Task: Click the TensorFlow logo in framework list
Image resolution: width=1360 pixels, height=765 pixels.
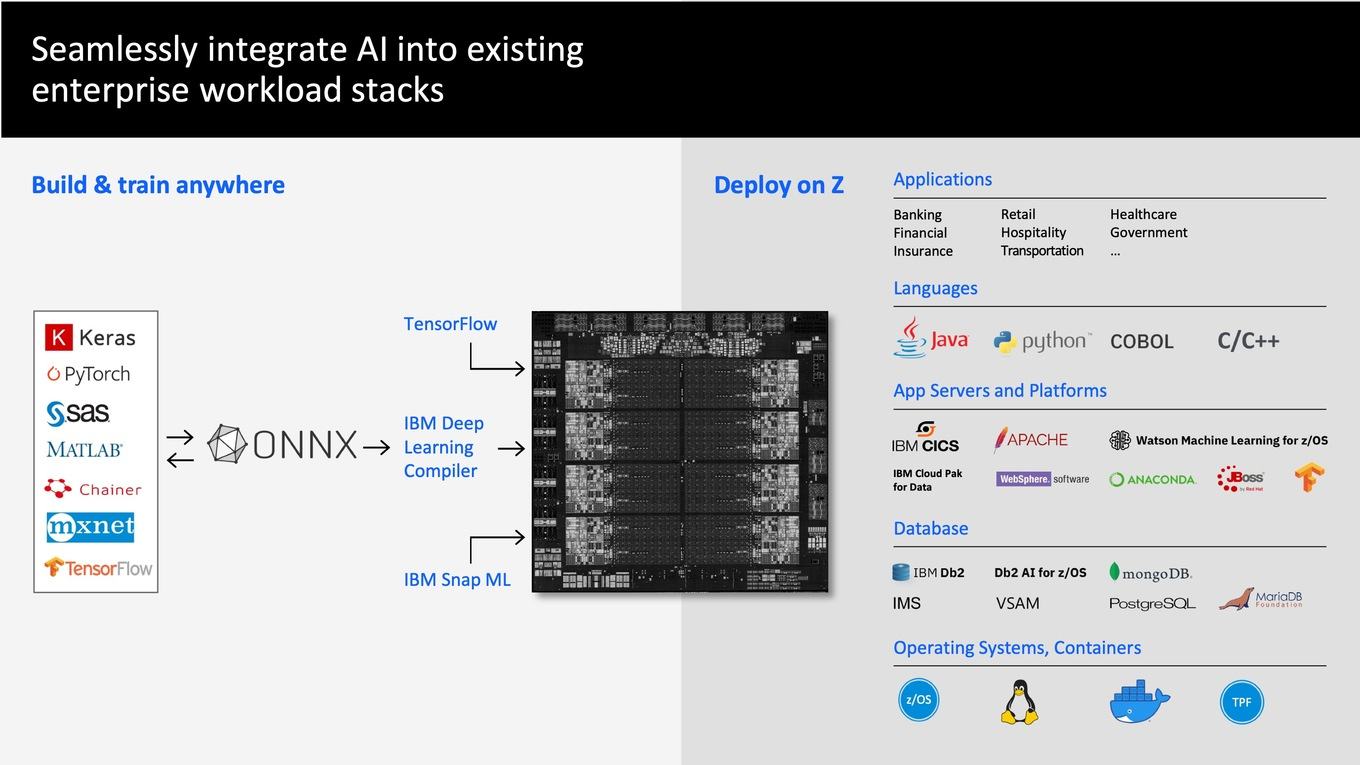Action: [x=98, y=567]
